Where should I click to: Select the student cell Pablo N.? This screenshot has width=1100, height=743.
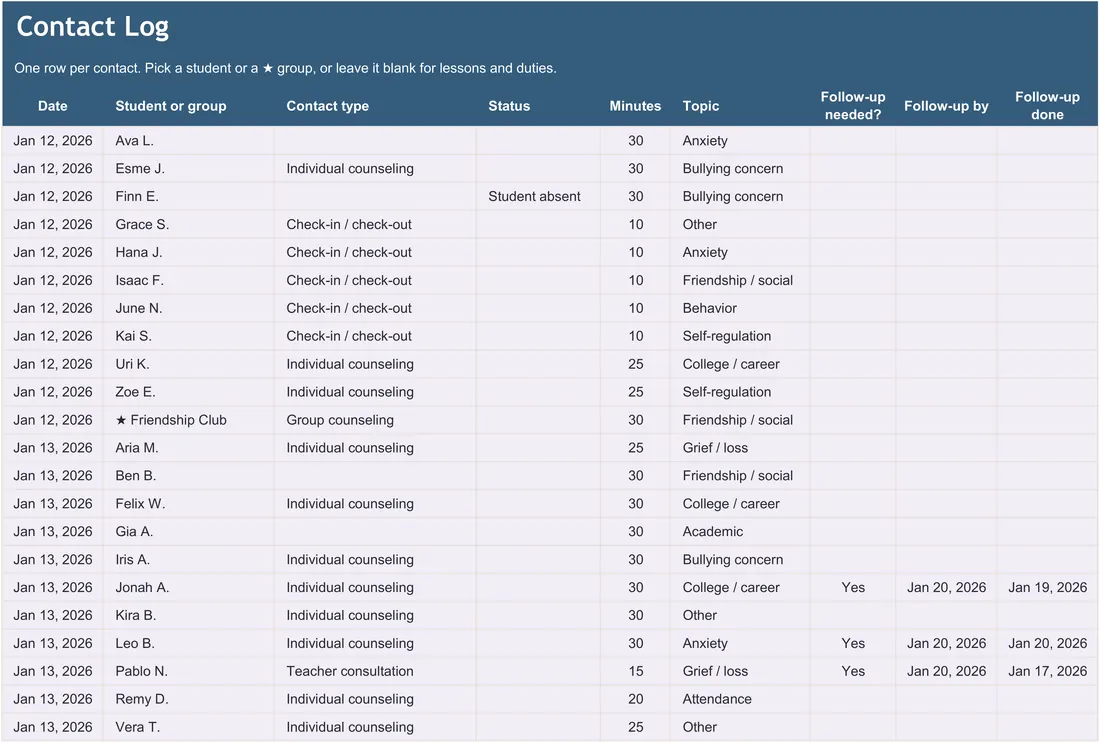pos(188,671)
